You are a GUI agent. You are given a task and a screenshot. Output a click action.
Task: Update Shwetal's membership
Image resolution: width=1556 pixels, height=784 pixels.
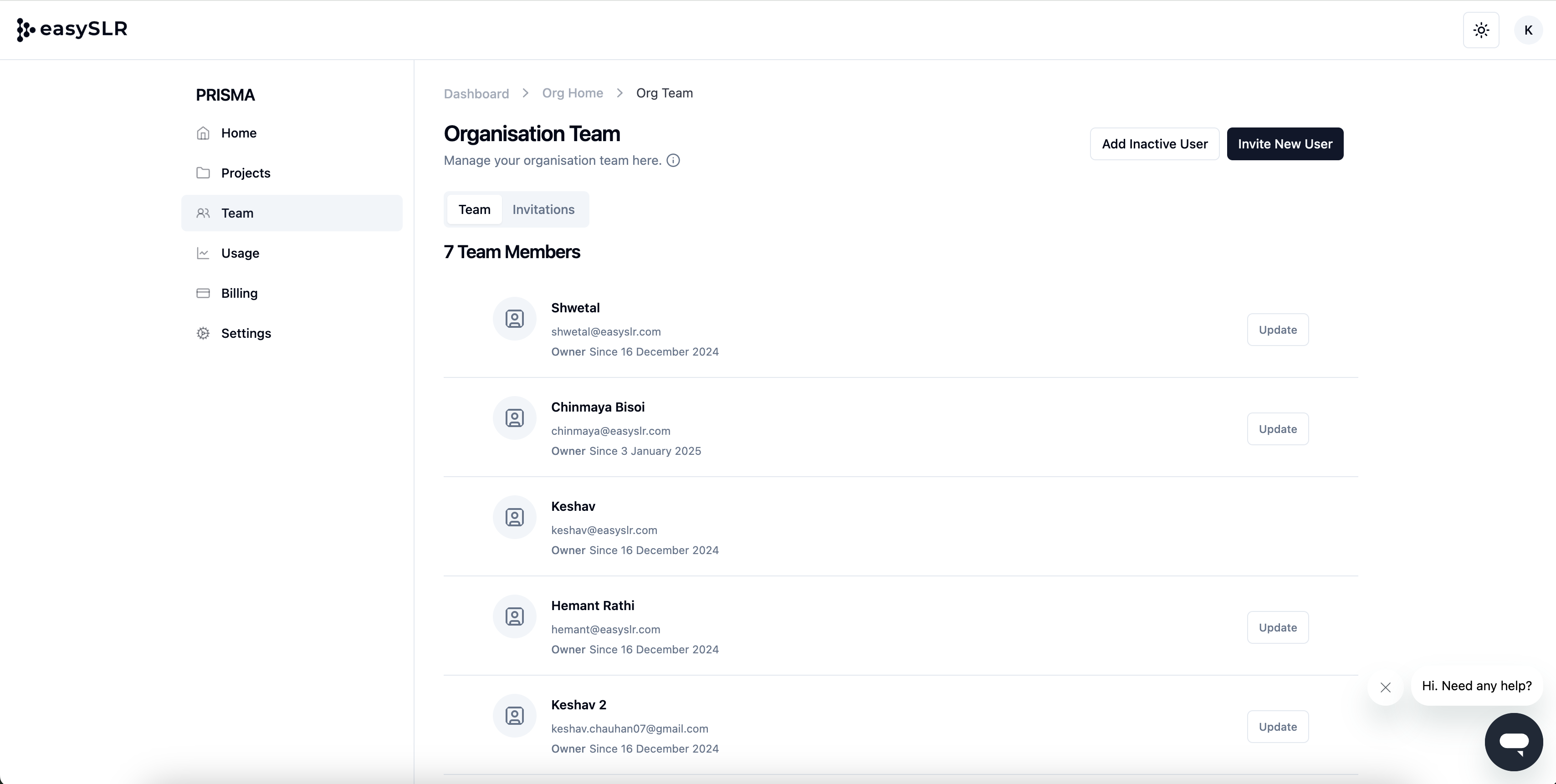(x=1278, y=330)
